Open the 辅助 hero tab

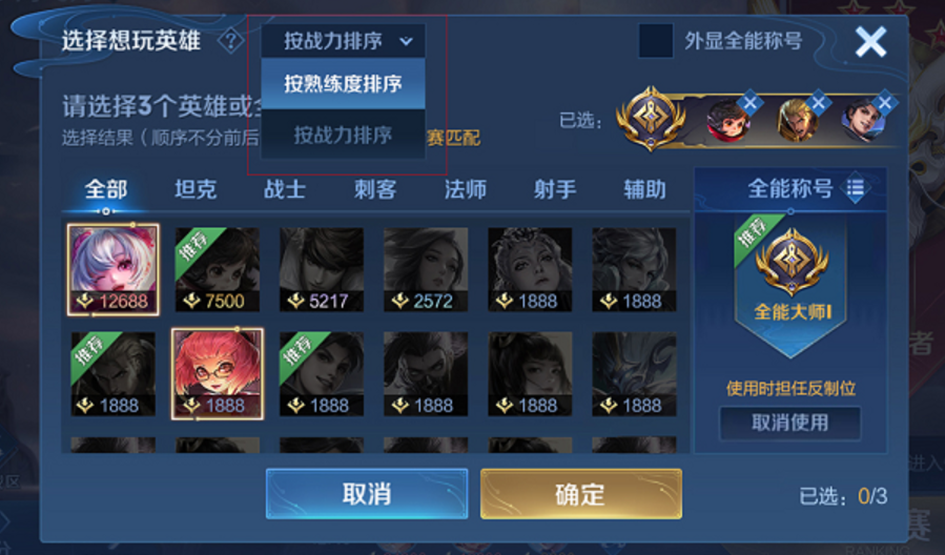tap(645, 189)
